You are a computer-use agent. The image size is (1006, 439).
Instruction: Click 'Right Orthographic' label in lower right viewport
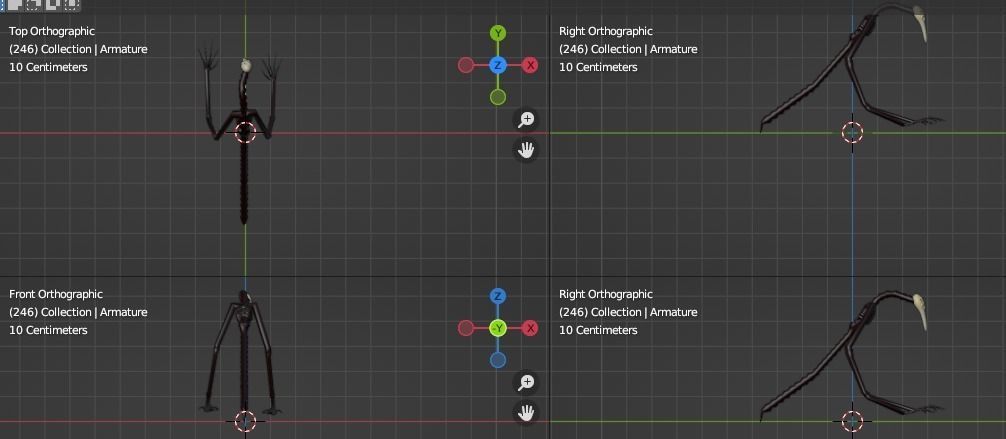606,294
